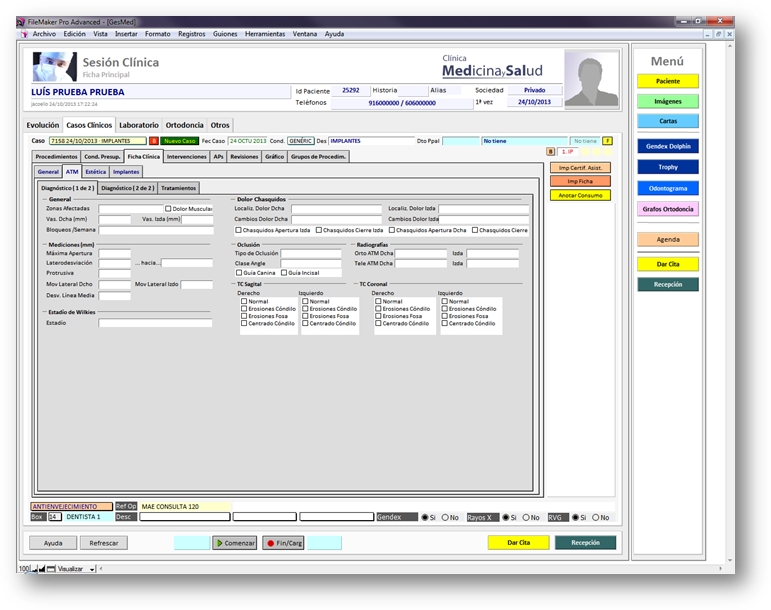Click the Refrescar button
The height and width of the screenshot is (610, 771).
pos(104,543)
